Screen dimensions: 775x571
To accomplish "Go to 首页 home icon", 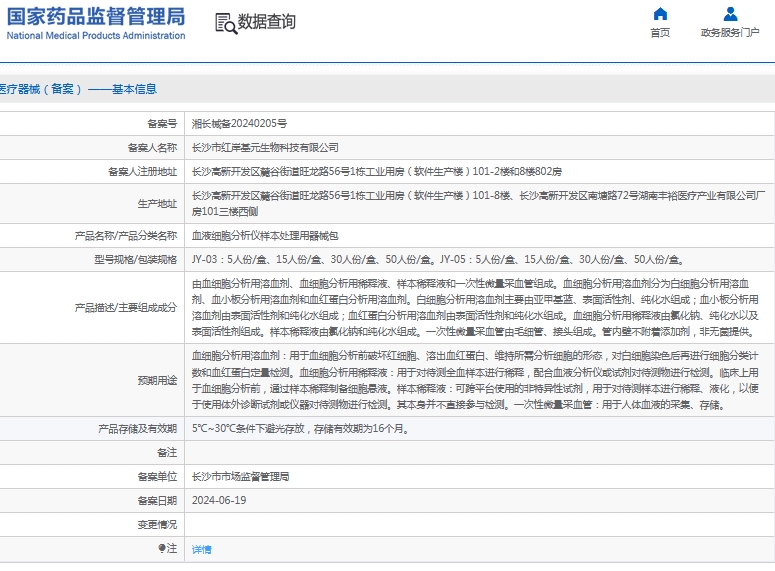I will coord(660,13).
